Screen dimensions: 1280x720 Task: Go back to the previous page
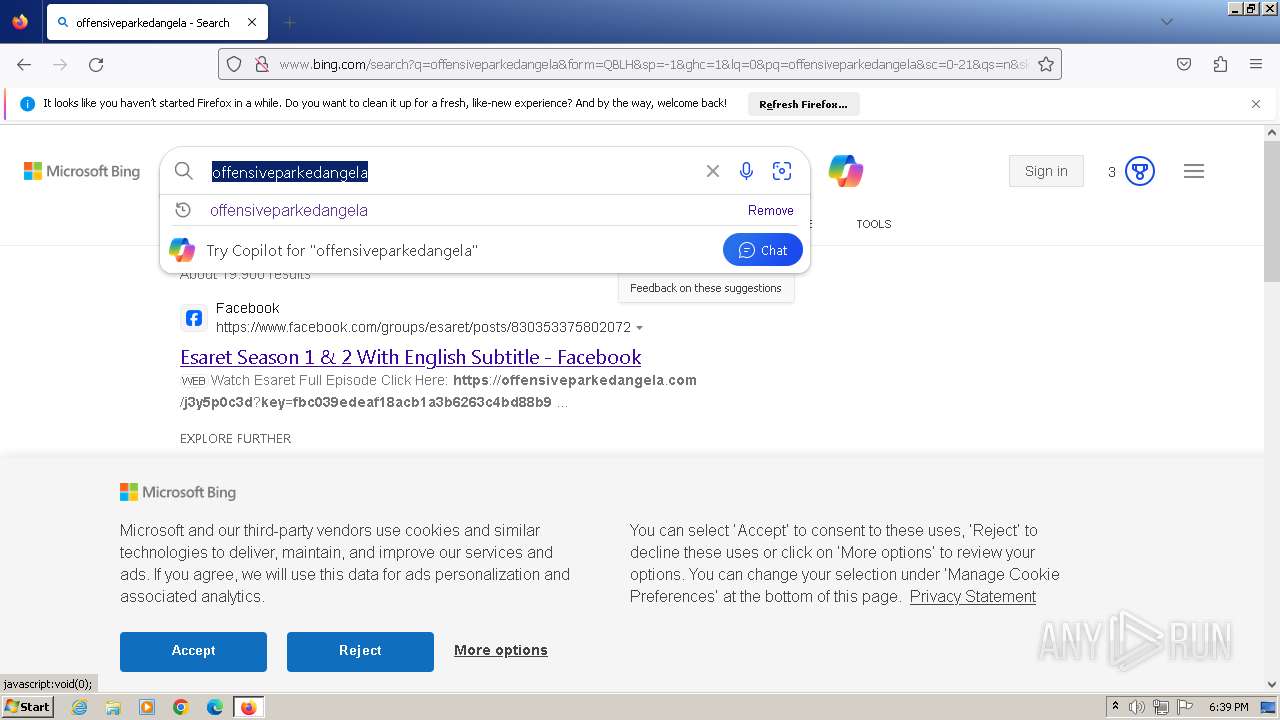coord(24,64)
